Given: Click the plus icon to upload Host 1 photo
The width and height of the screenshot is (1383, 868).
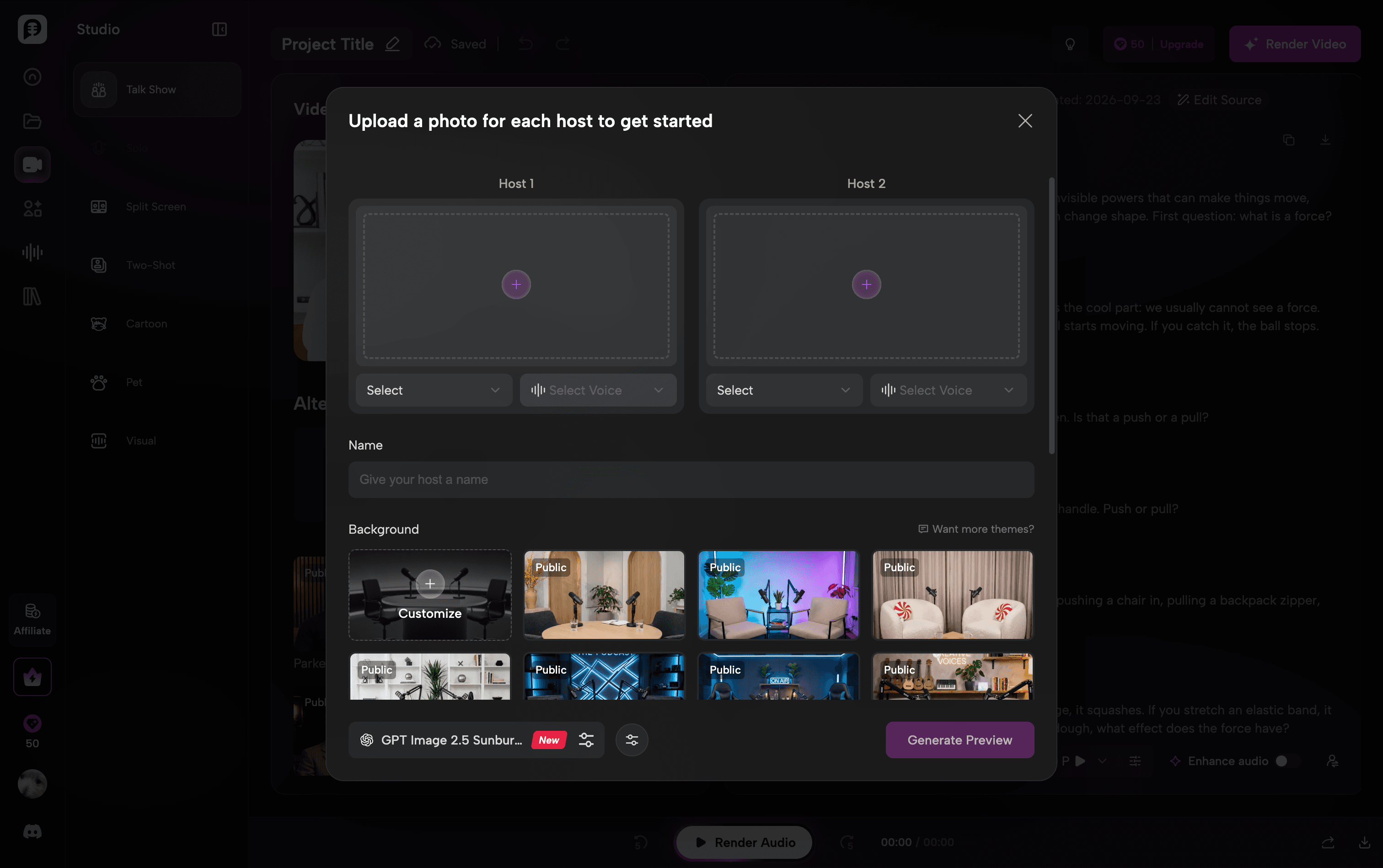Looking at the screenshot, I should (516, 285).
